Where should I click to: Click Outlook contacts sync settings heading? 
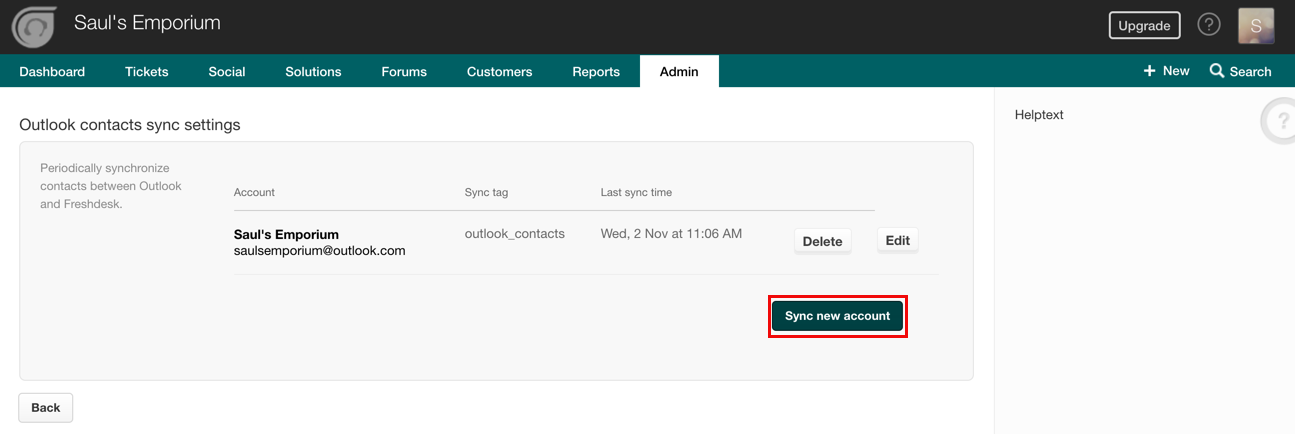[x=130, y=125]
